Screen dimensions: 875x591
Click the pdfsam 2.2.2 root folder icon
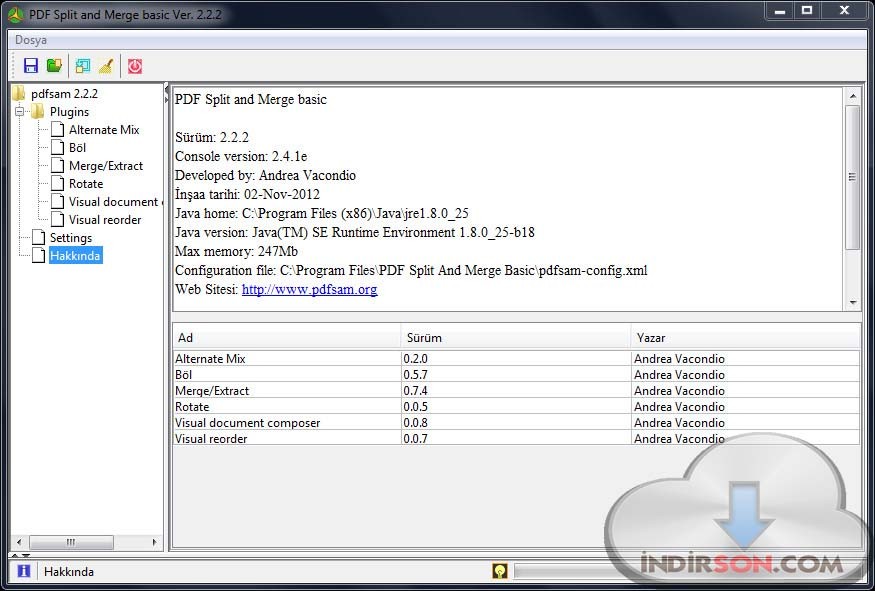click(x=19, y=93)
